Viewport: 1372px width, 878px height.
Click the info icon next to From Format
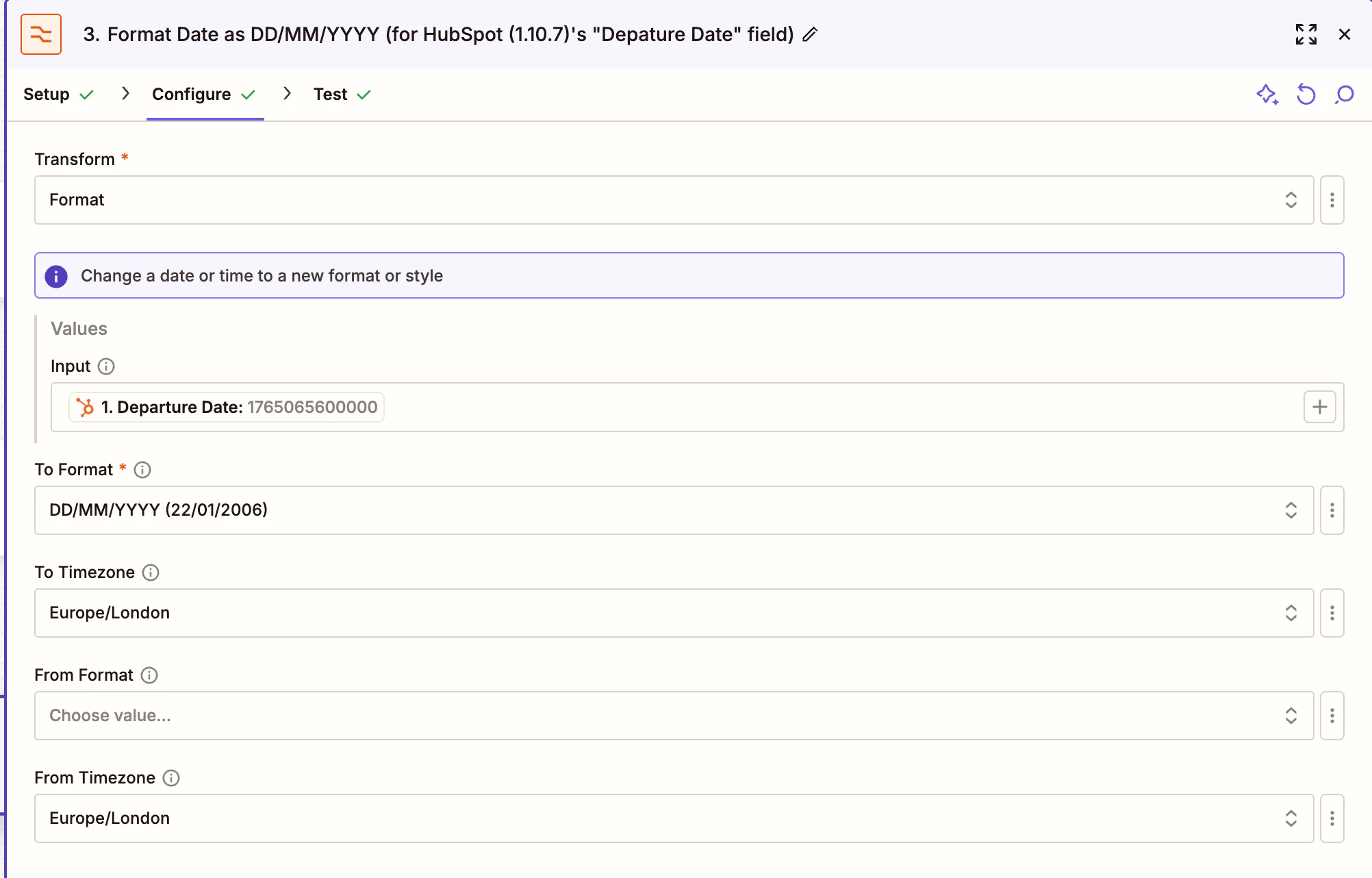(x=149, y=675)
